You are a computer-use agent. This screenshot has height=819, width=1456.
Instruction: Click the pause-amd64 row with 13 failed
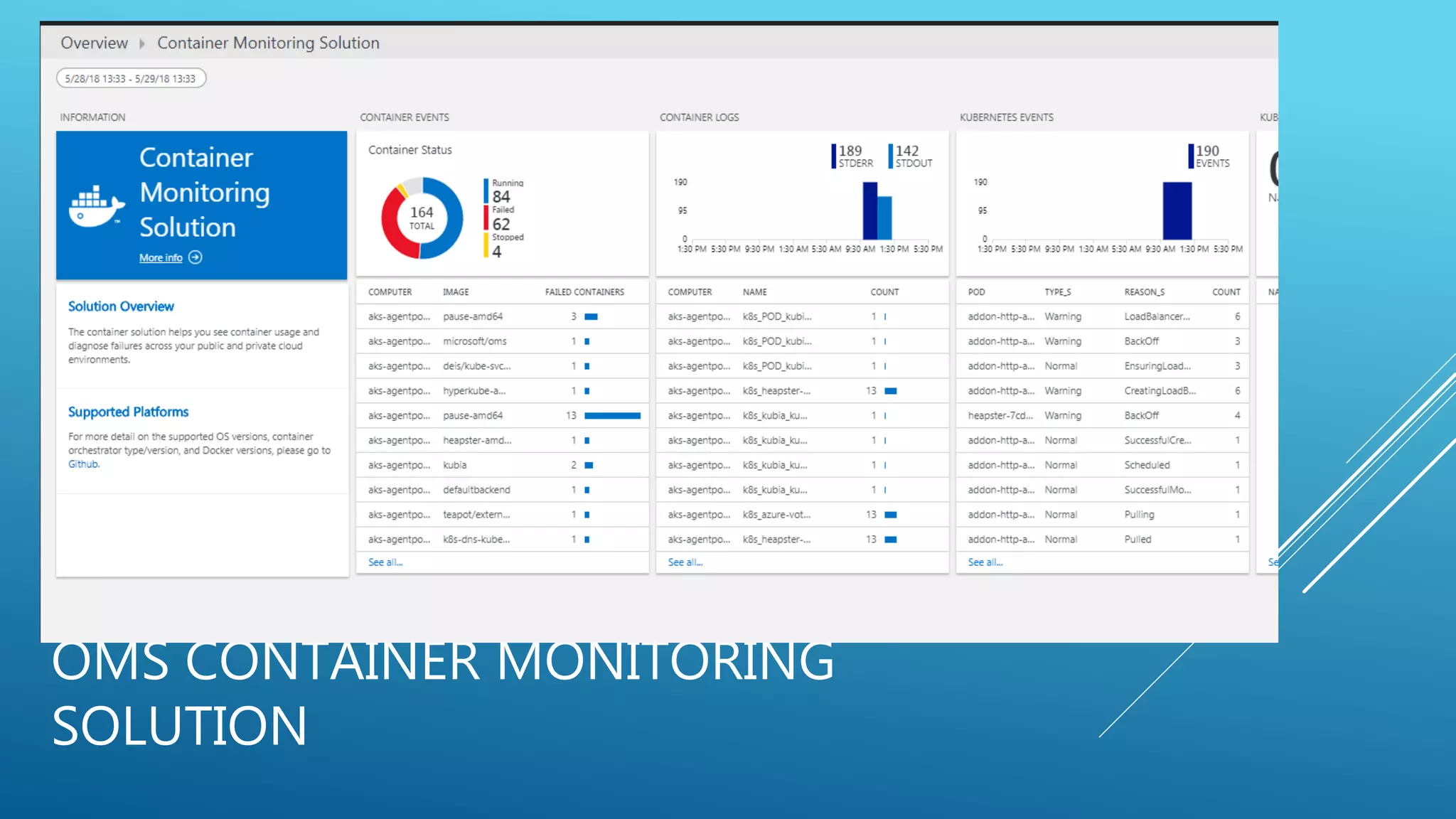(x=502, y=416)
